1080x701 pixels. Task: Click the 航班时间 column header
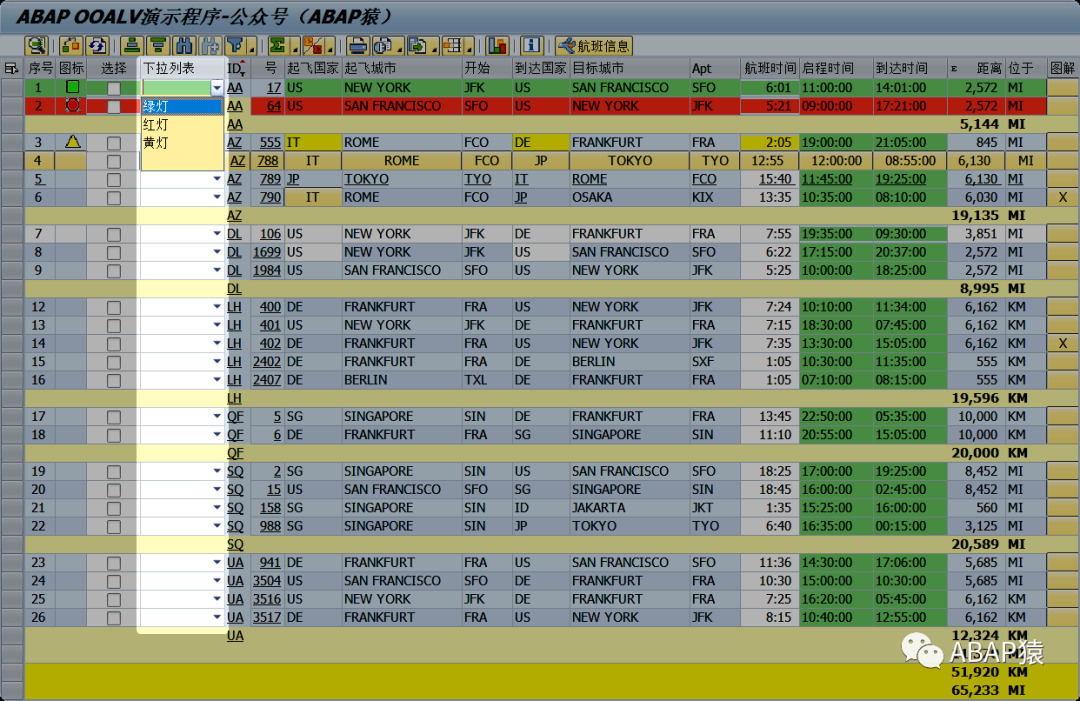[x=769, y=68]
